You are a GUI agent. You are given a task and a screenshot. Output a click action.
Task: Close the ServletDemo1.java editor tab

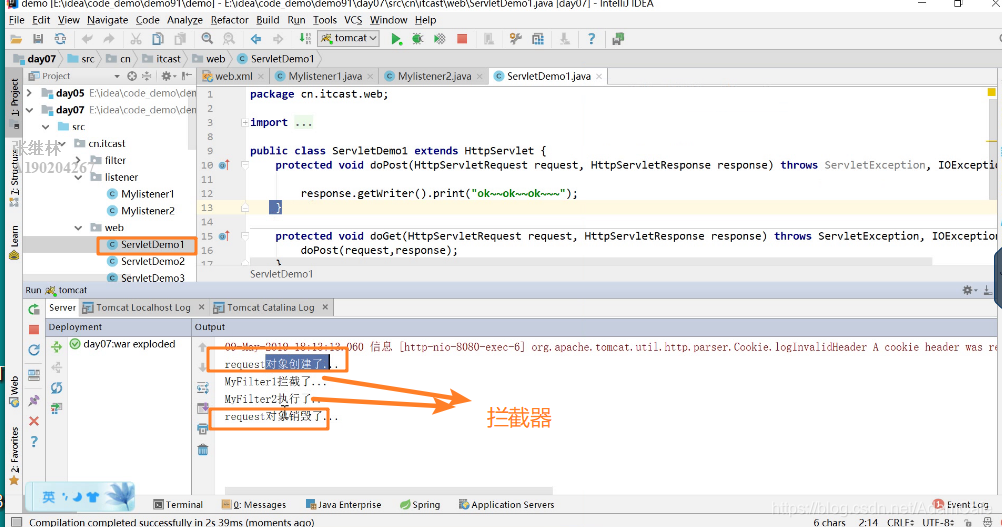599,77
